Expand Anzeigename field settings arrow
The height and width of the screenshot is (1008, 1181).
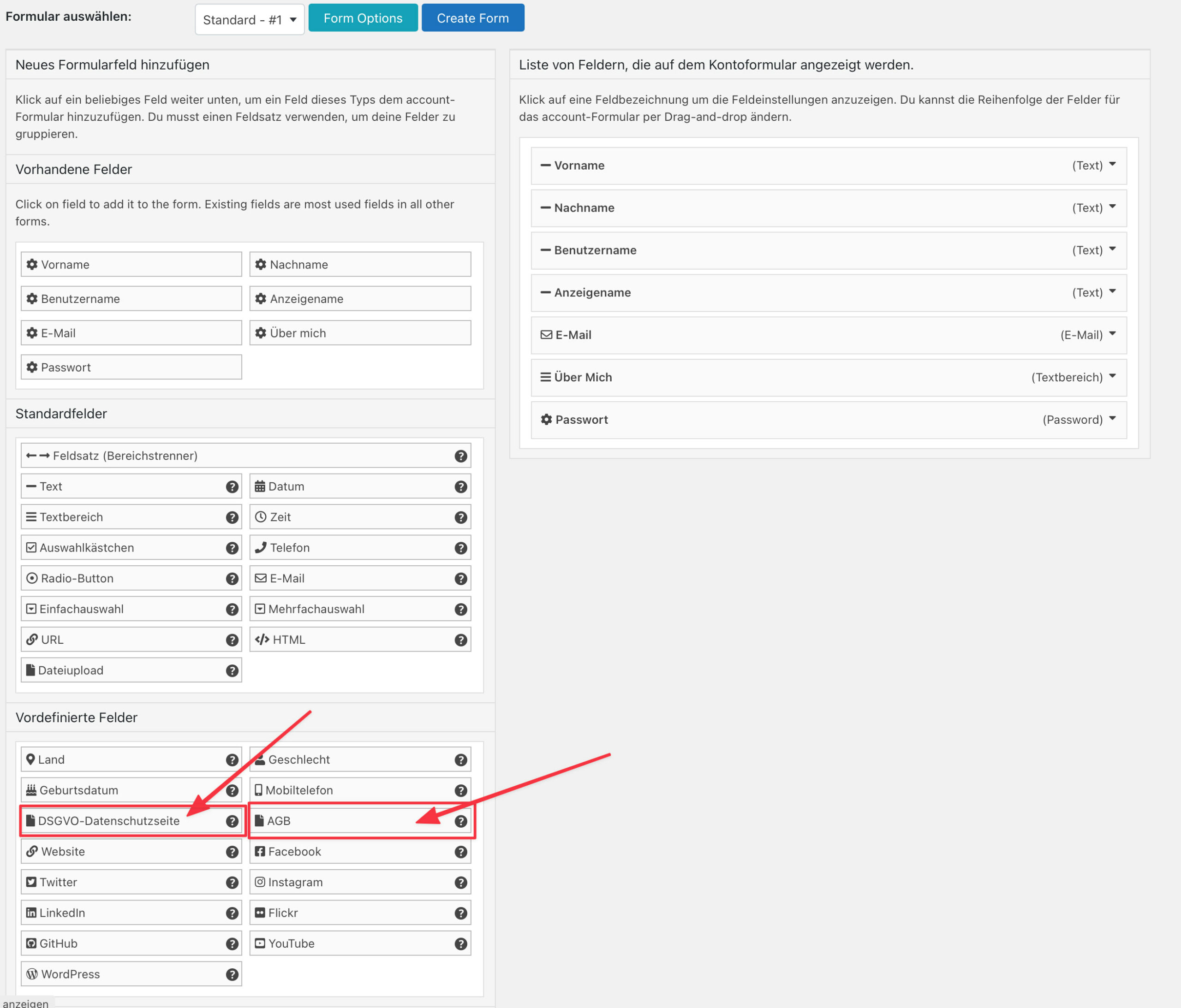[x=1113, y=292]
